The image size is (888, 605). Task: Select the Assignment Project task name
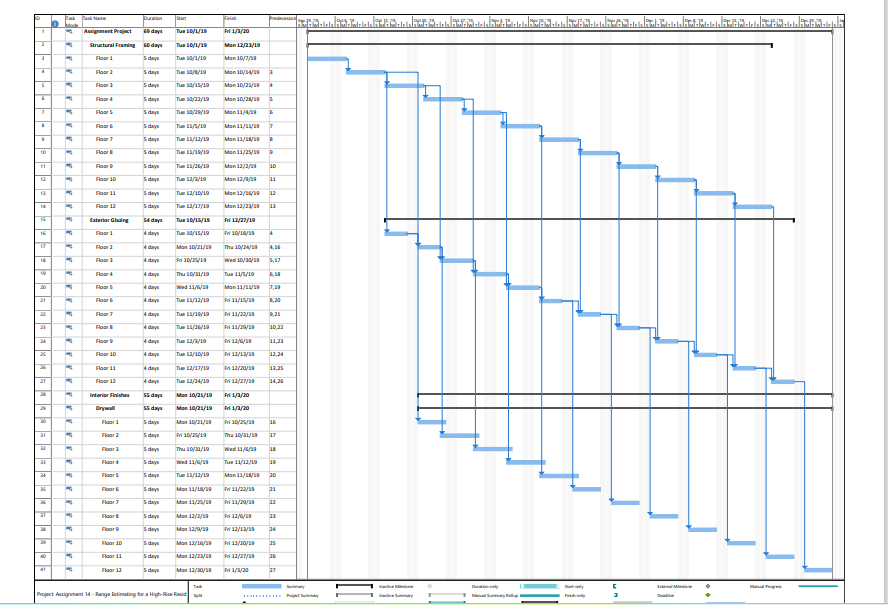point(108,31)
